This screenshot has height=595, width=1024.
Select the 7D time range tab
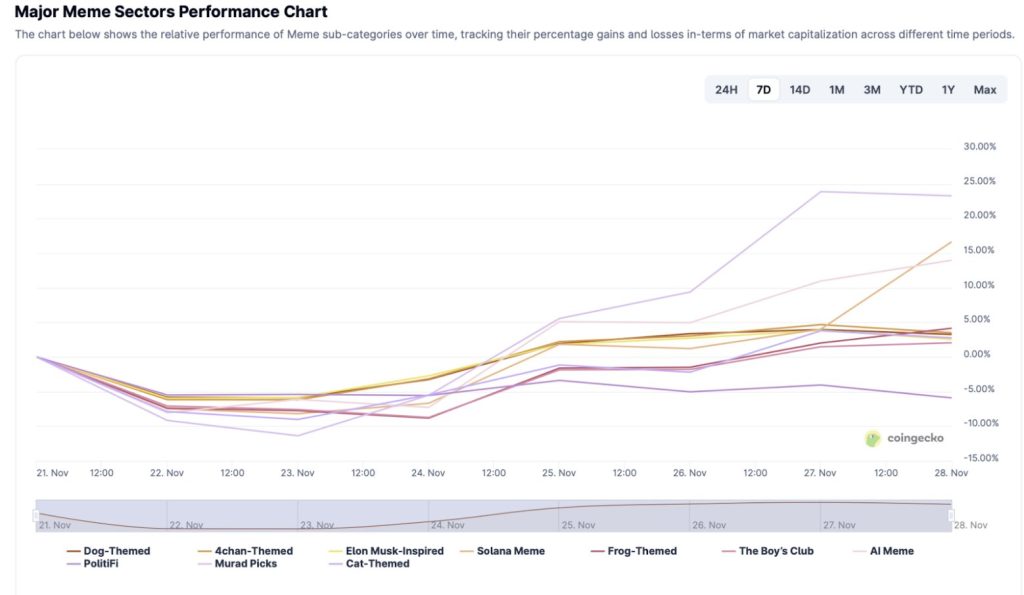coord(763,90)
